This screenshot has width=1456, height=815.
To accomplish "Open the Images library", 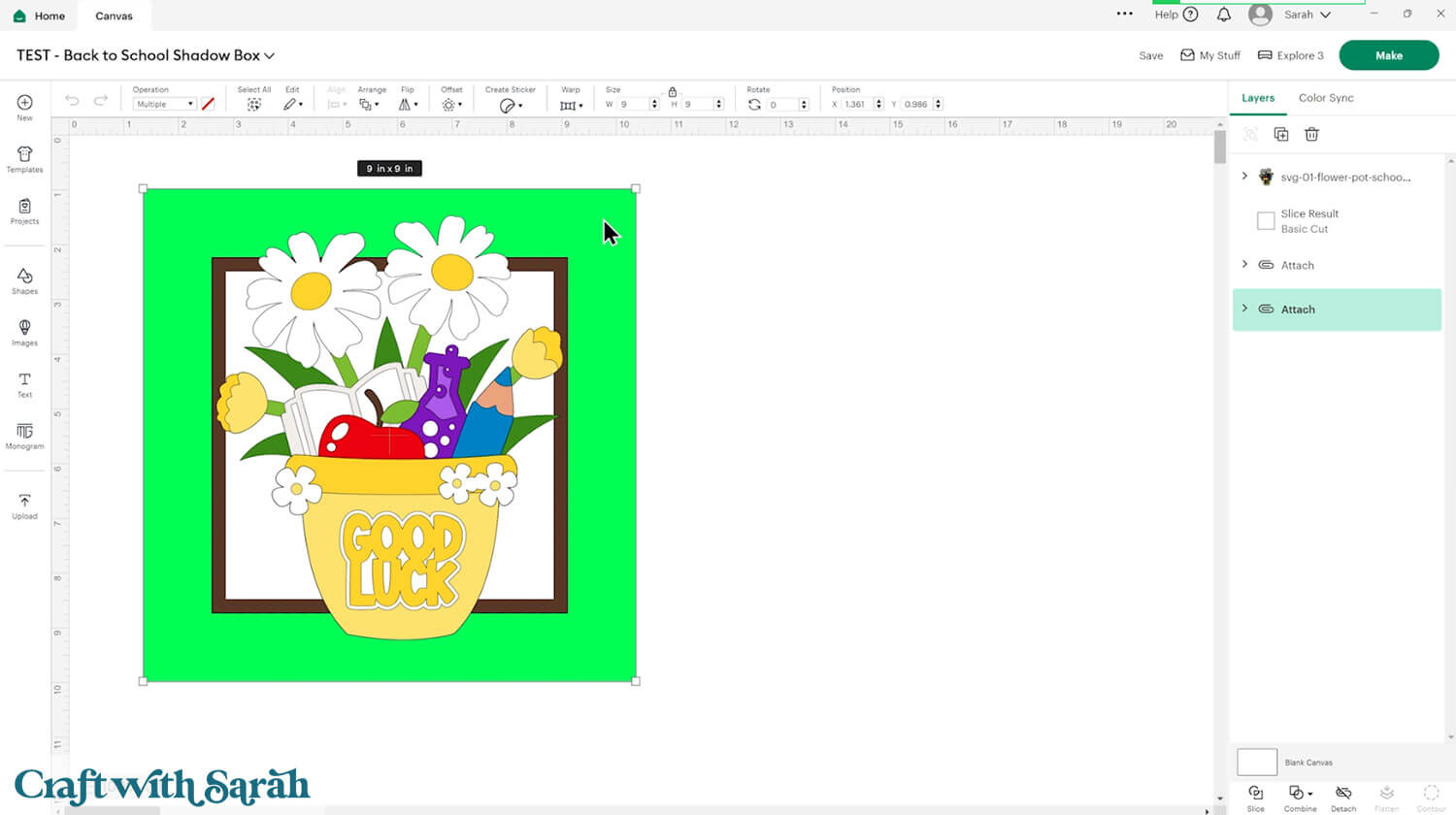I will click(x=24, y=333).
